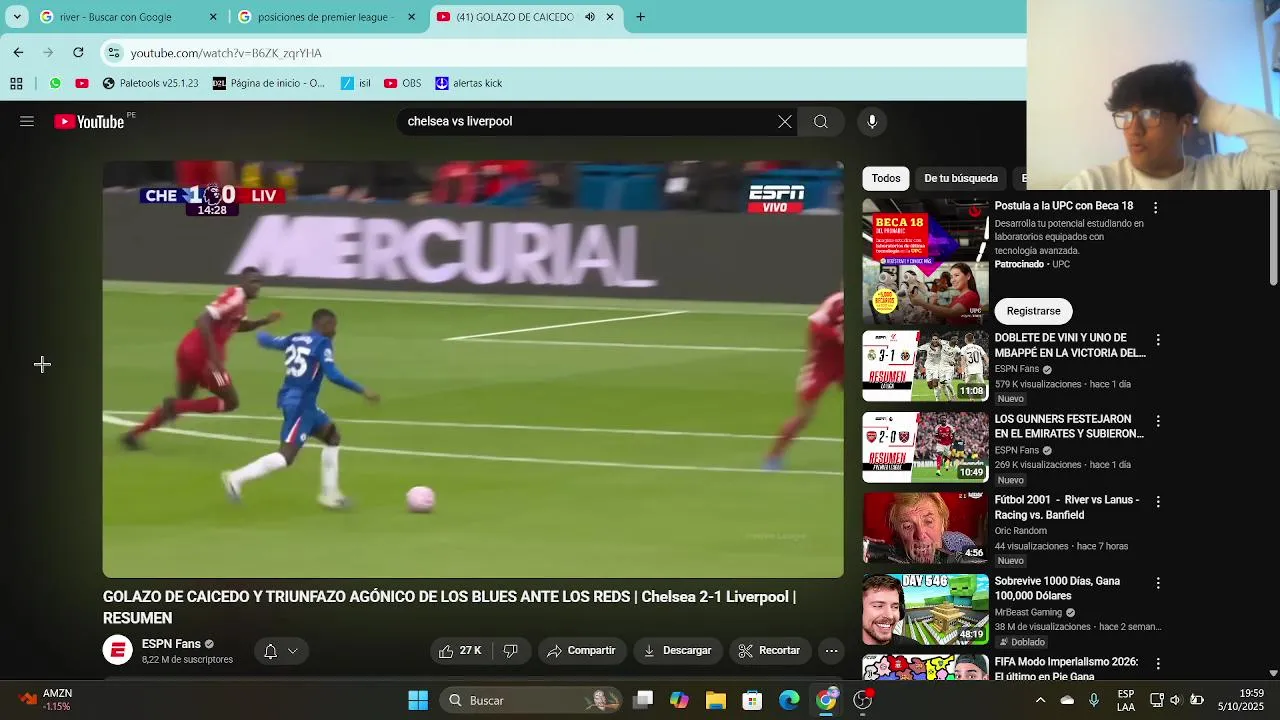Mute the YouTube tab audio icon
Screen dimensions: 1280x720
[590, 17]
